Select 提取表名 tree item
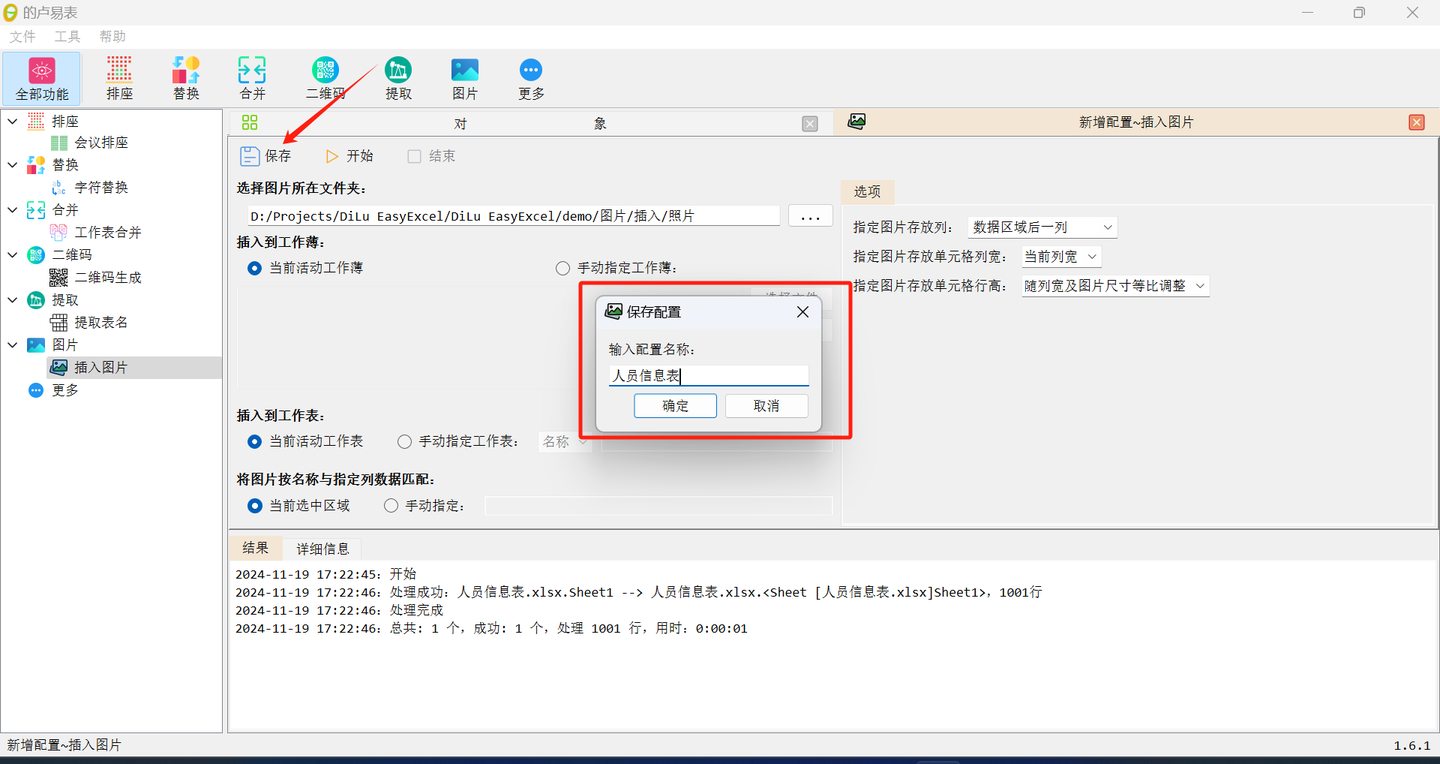This screenshot has height=764, width=1440. [101, 322]
